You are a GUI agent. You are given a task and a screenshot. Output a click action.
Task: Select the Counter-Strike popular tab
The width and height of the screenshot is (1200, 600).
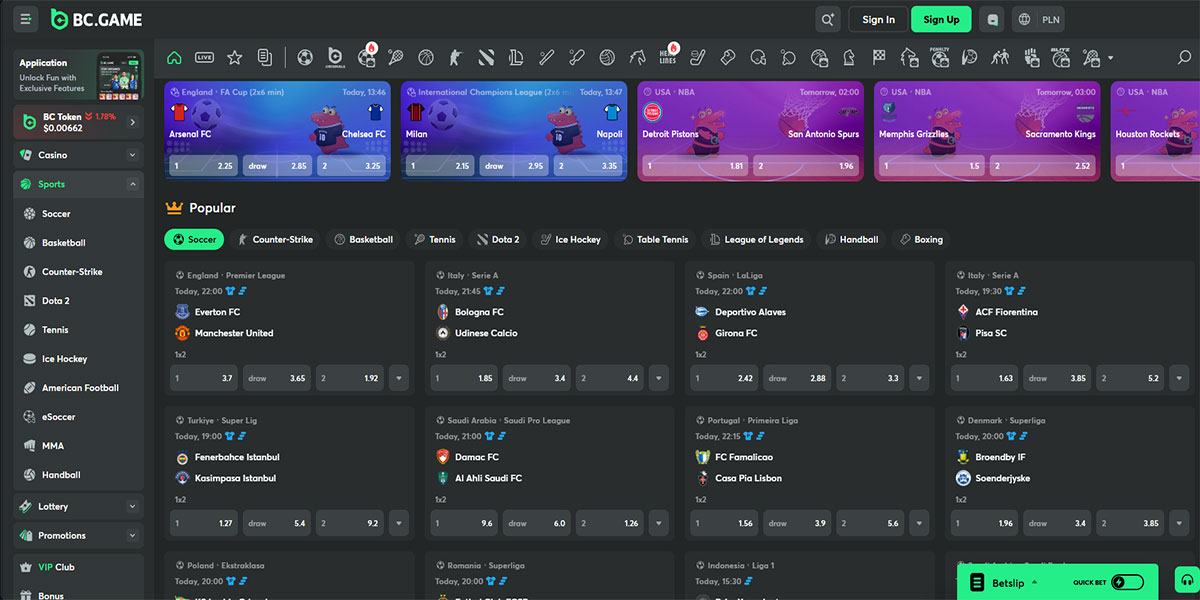pyautogui.click(x=273, y=240)
